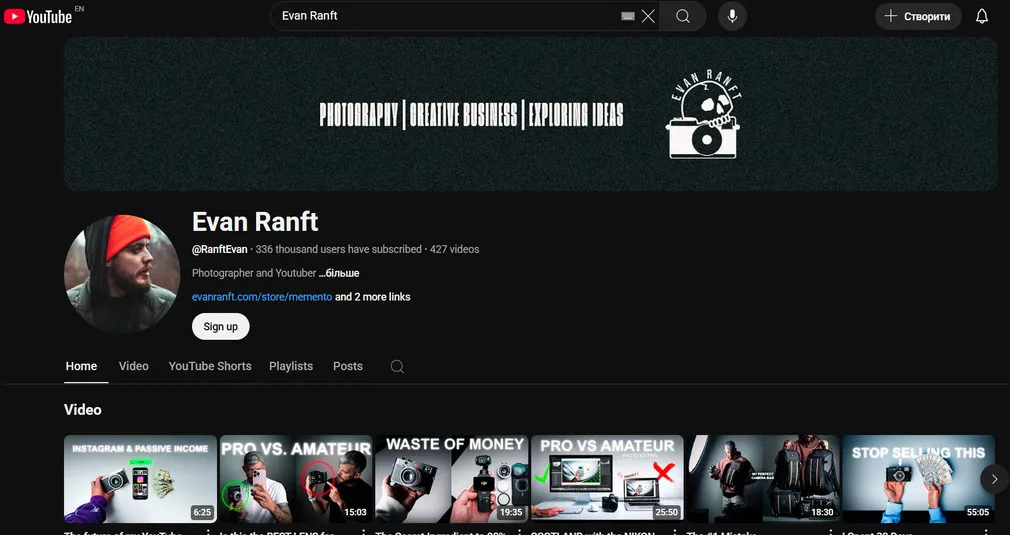Expand "and 2 more links" list
1010x535 pixels.
pos(372,297)
